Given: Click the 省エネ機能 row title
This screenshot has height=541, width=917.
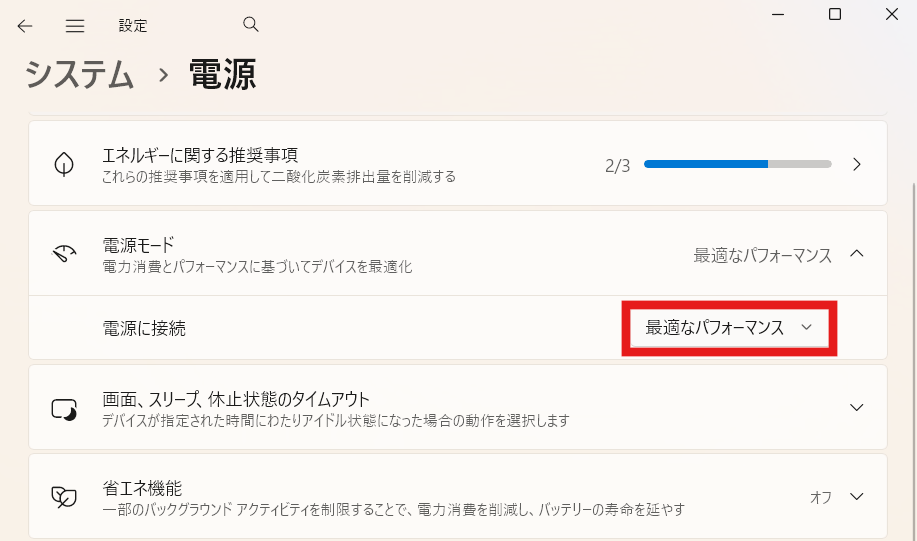Looking at the screenshot, I should [142, 488].
